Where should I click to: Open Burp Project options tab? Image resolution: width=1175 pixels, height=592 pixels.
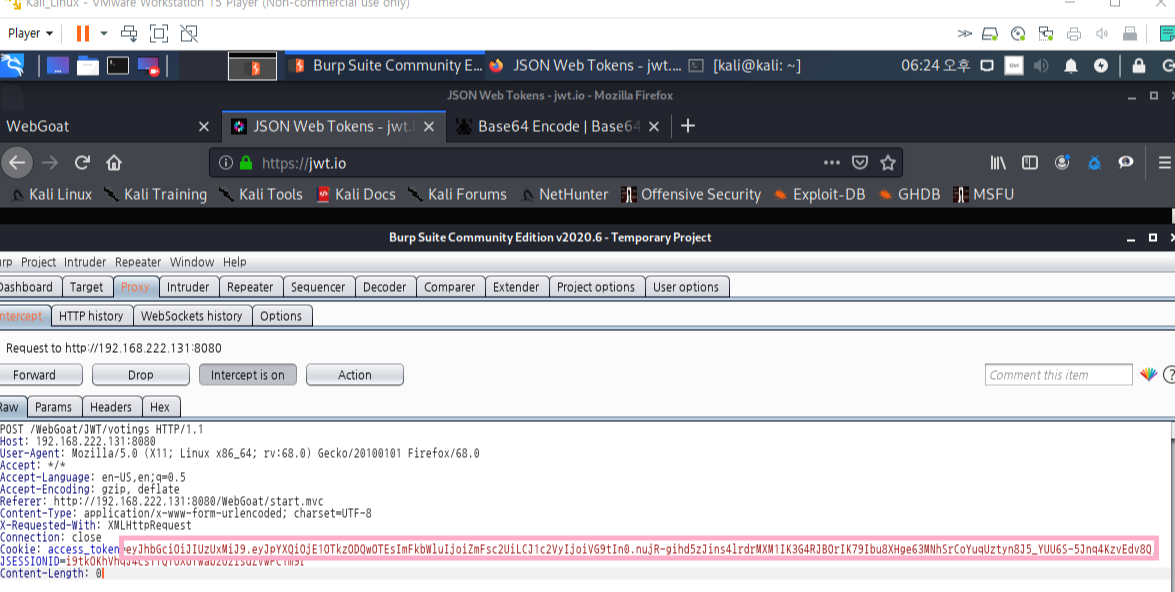tap(596, 287)
